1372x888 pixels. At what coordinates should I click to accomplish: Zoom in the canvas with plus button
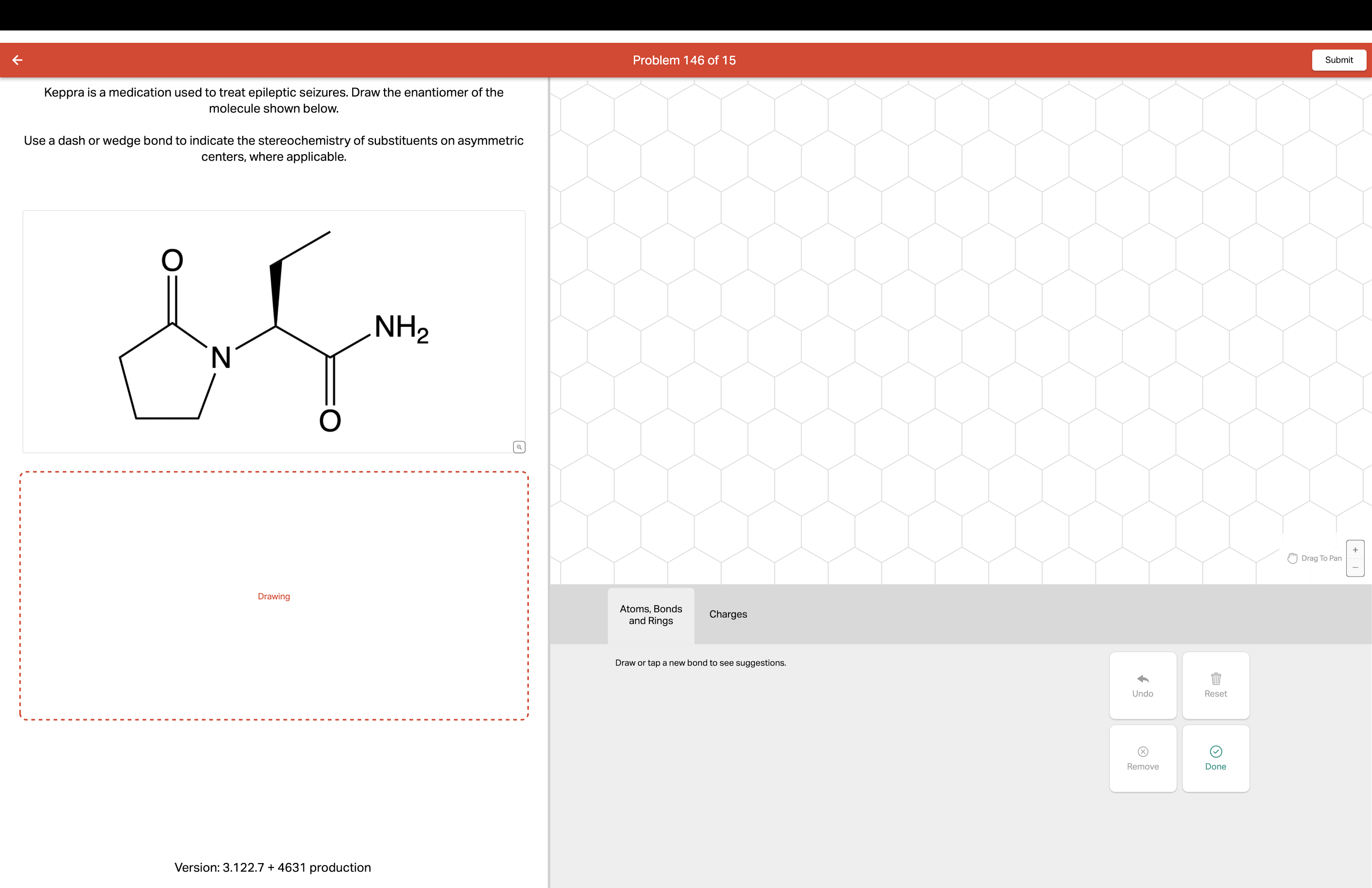(1355, 550)
